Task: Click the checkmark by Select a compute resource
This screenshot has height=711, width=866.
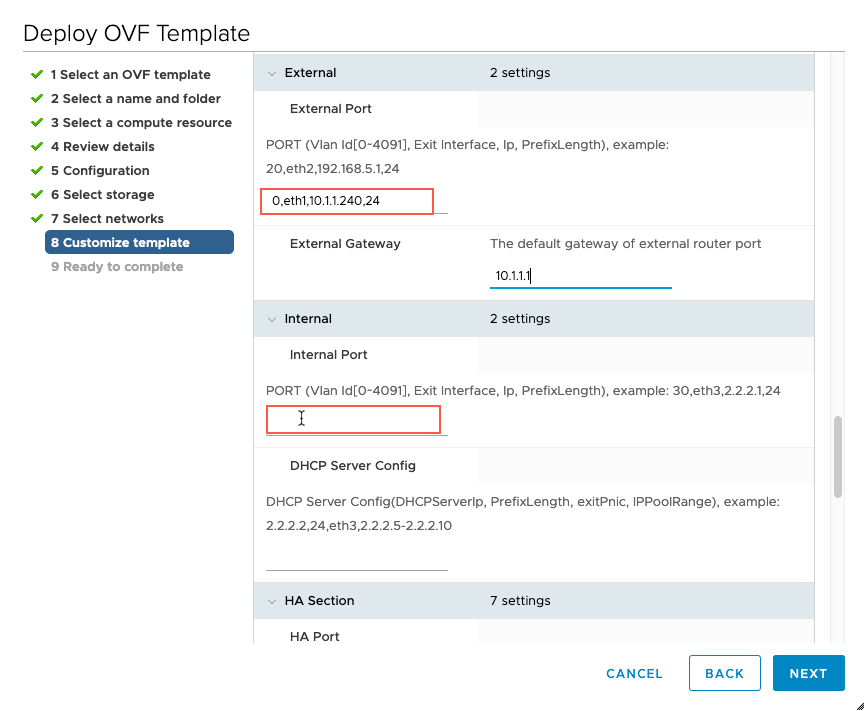Action: (37, 122)
